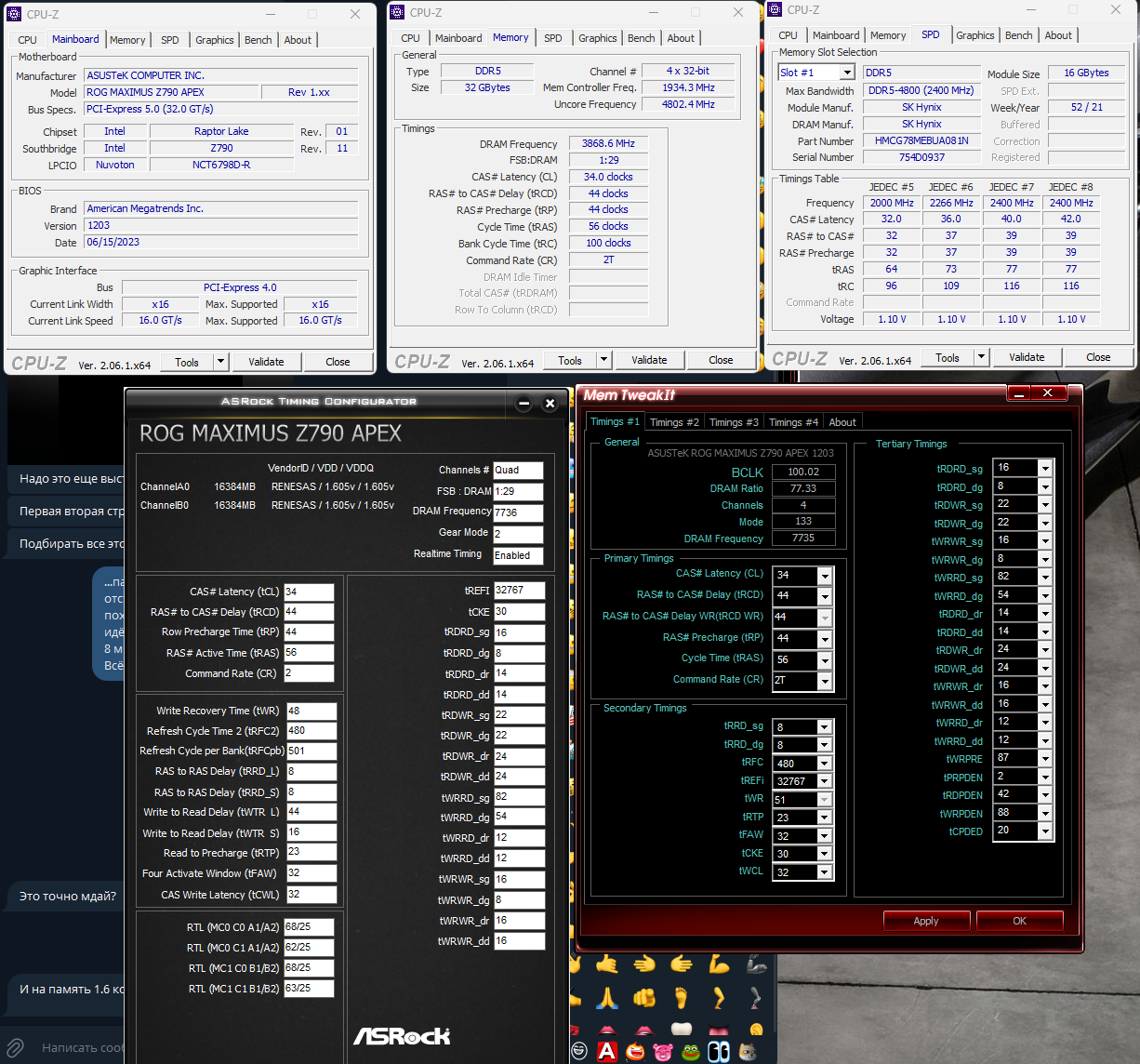Open the outlined smiley emoji category
Image resolution: width=1140 pixels, height=1064 pixels.
pyautogui.click(x=579, y=1051)
